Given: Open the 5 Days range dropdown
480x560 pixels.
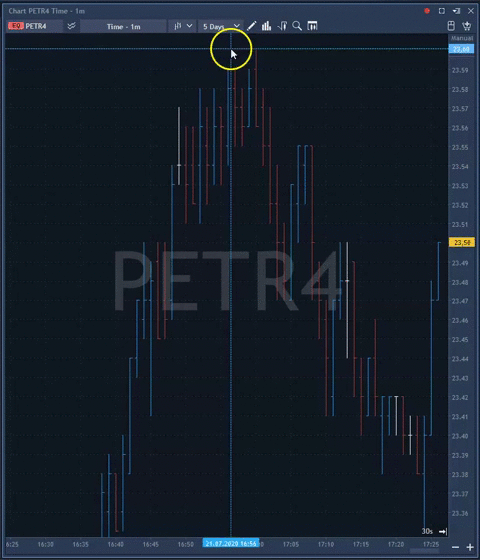Looking at the screenshot, I should tap(220, 26).
